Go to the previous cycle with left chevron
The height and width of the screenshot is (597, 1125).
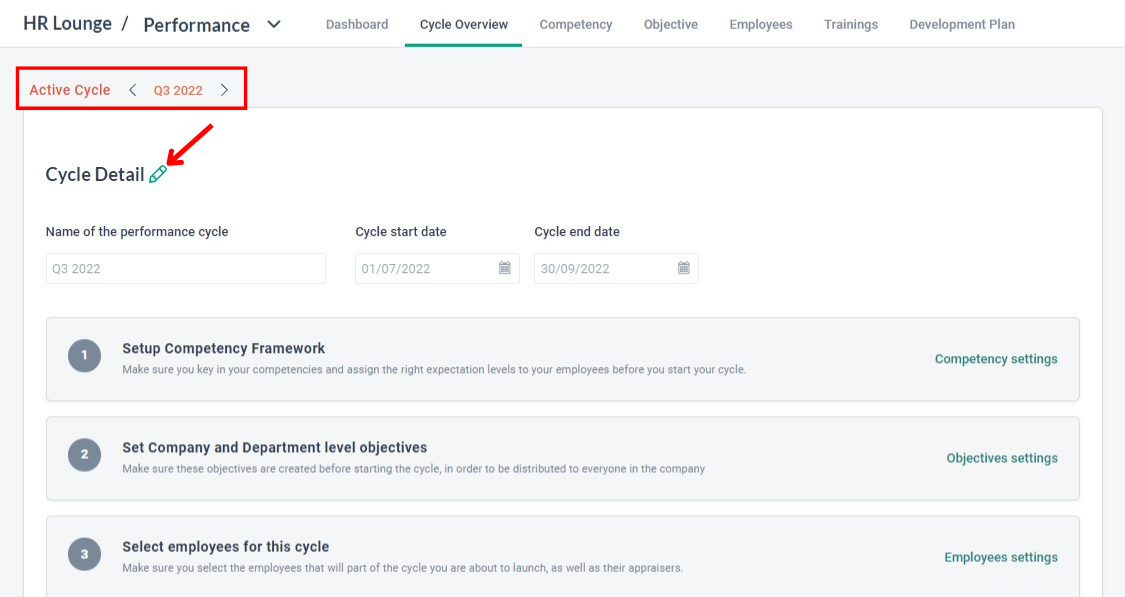(x=133, y=90)
